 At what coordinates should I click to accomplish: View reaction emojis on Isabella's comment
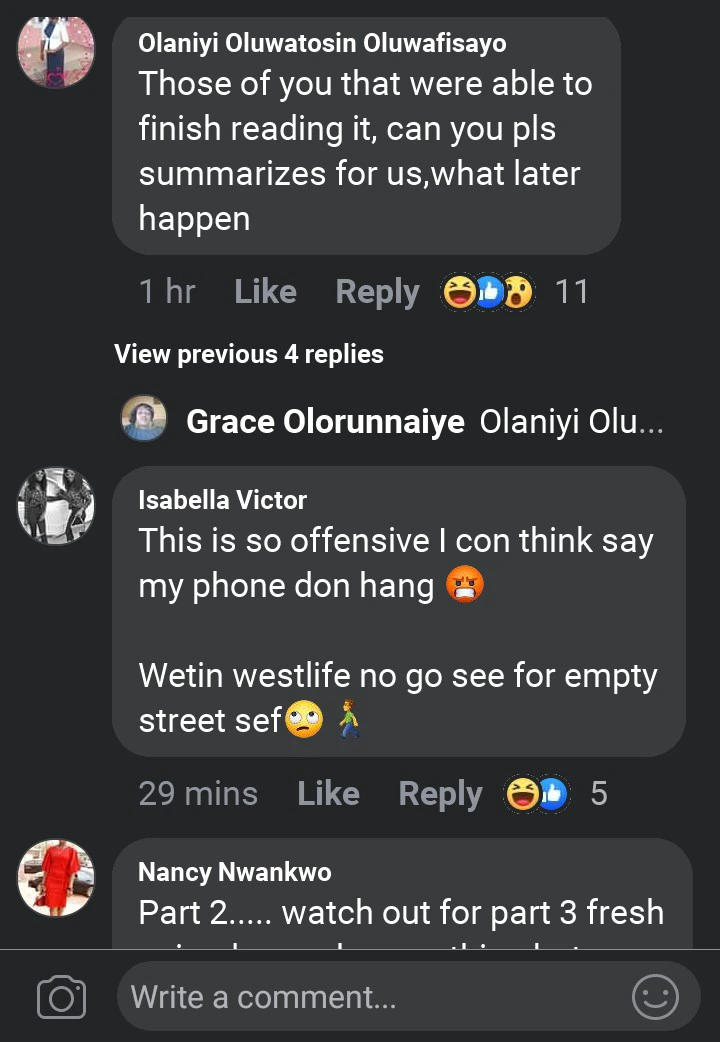(x=537, y=794)
